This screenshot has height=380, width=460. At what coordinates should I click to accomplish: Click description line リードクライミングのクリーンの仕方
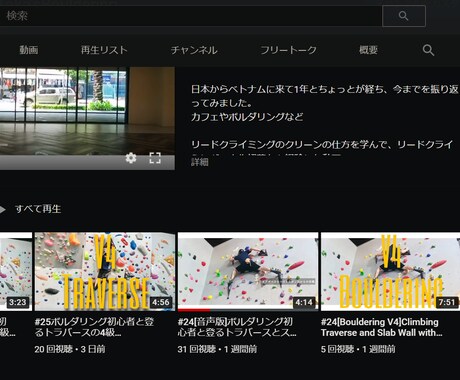click(x=322, y=144)
